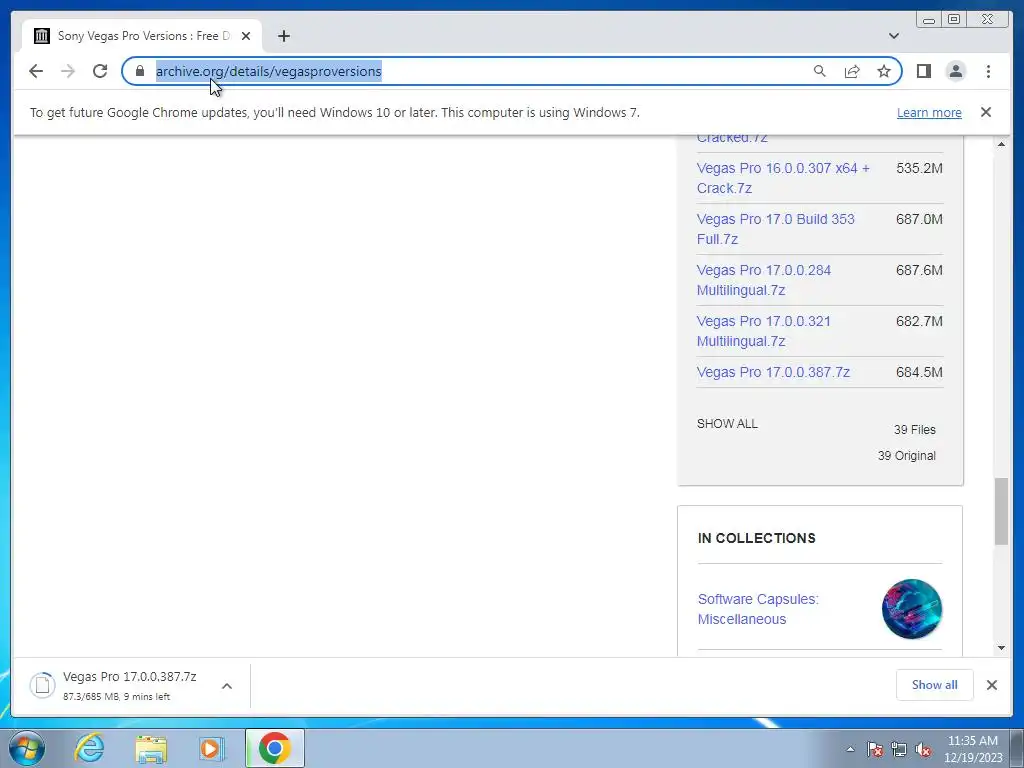This screenshot has width=1024, height=768.
Task: Click the download file progress icon
Action: (x=42, y=685)
